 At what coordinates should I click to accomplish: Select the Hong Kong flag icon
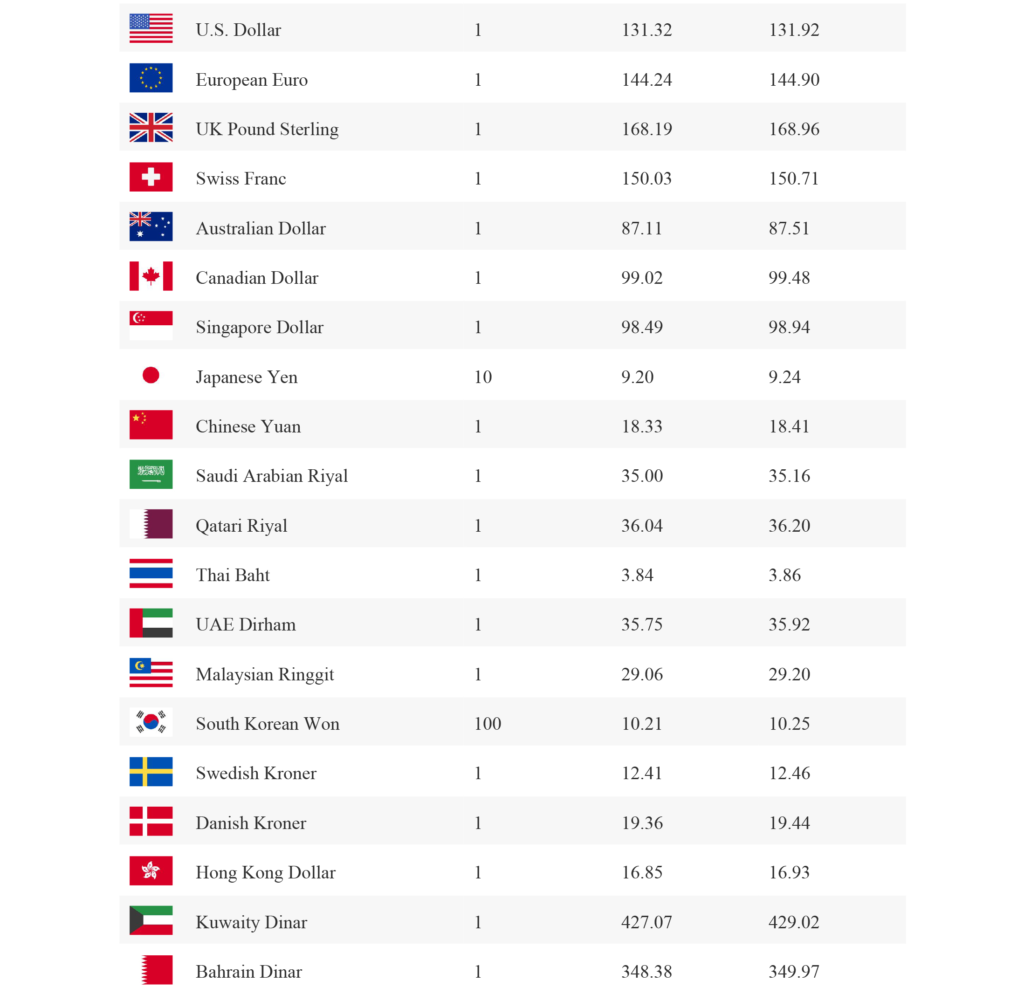point(151,871)
